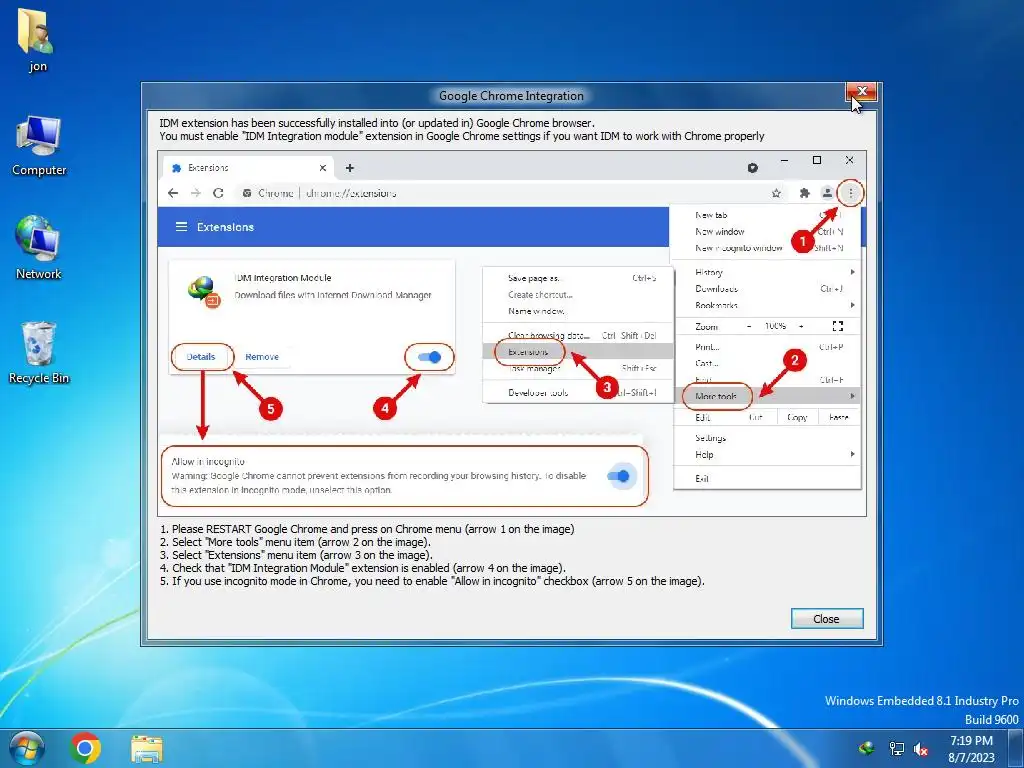The height and width of the screenshot is (768, 1024).
Task: Click the zoom-out minus in the Zoom row
Action: 749,326
